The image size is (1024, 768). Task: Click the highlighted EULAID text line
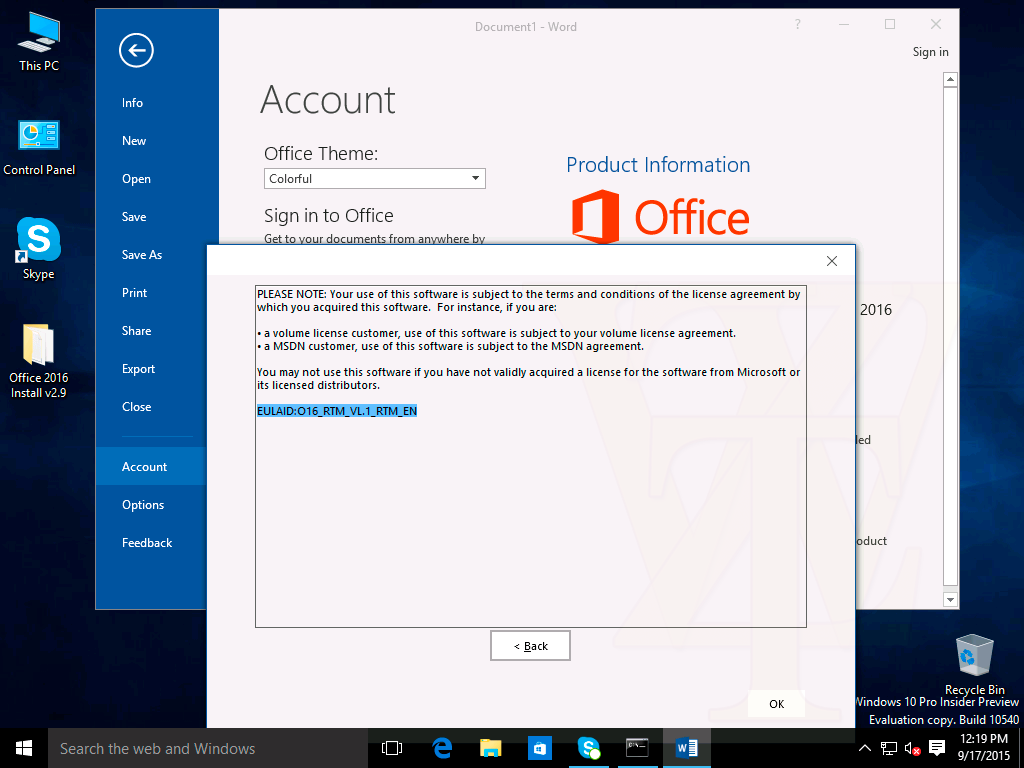coord(337,411)
